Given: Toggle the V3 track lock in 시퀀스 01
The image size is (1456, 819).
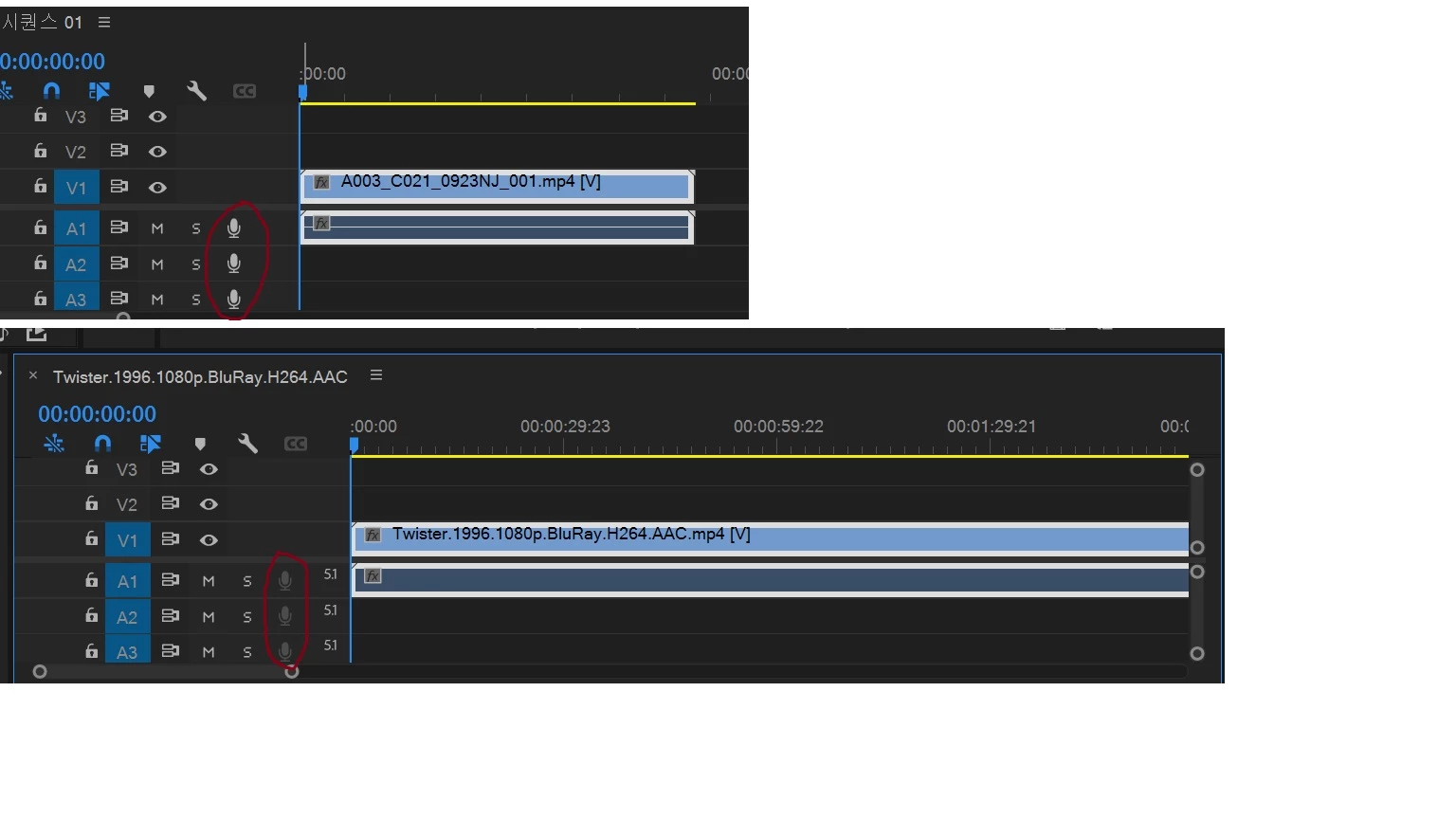Looking at the screenshot, I should click(40, 116).
